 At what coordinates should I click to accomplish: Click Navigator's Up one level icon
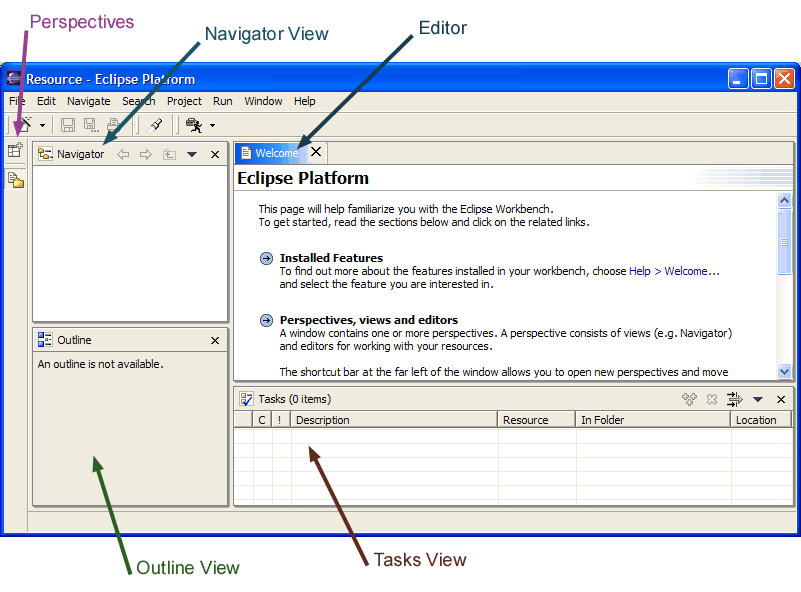pyautogui.click(x=169, y=154)
